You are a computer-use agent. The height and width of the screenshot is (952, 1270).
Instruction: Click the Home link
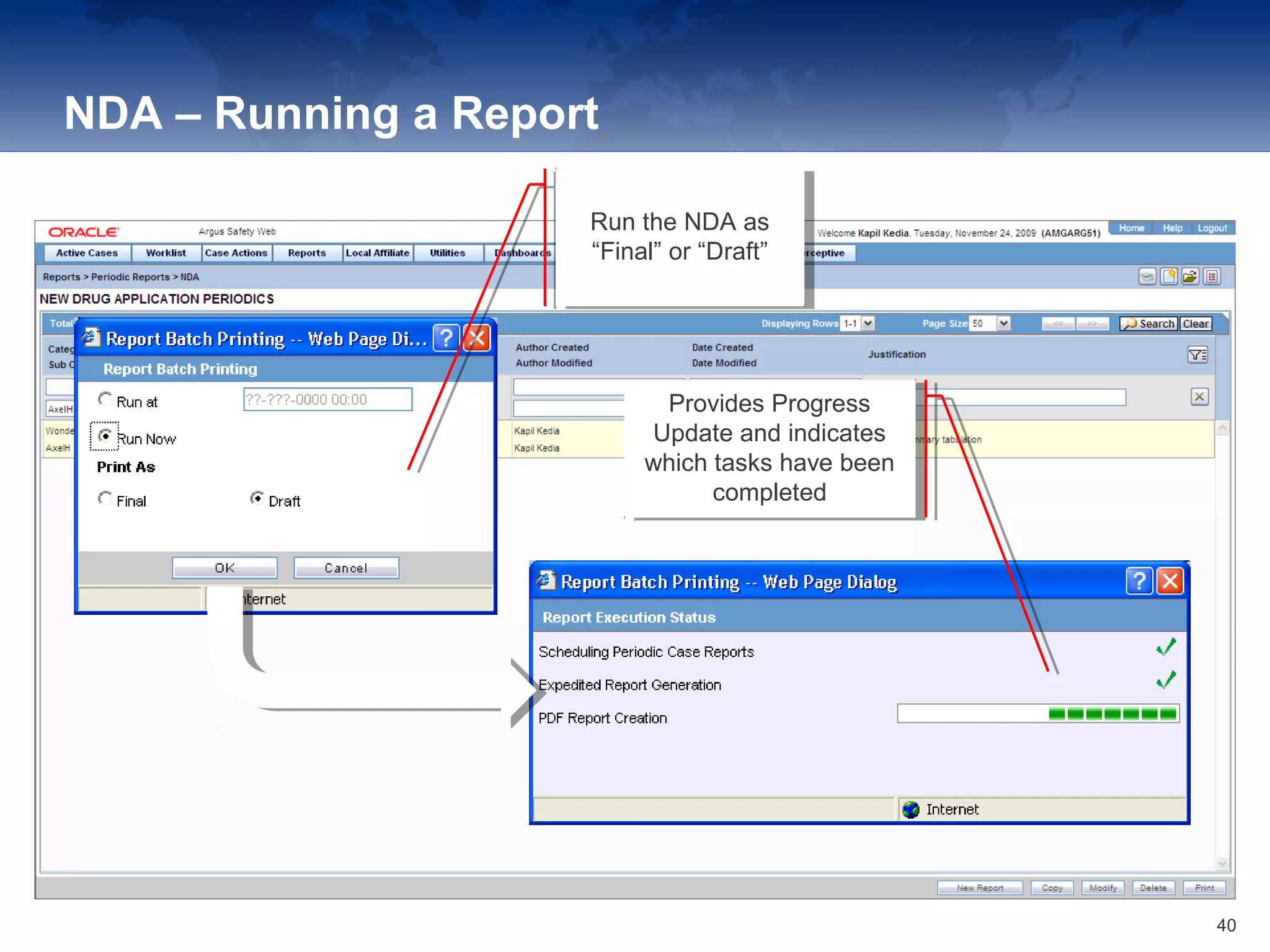tap(1132, 228)
